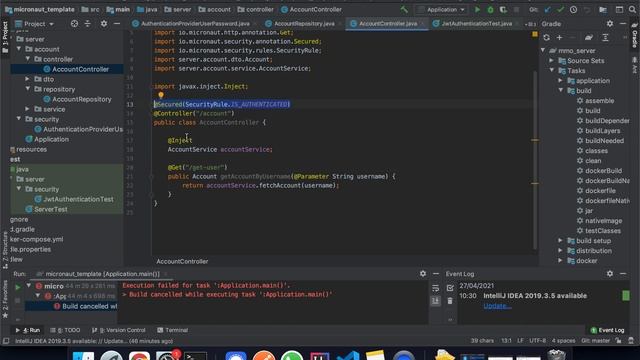Run the Application configuration
Image resolution: width=640 pixels, height=360 pixels.
point(477,9)
